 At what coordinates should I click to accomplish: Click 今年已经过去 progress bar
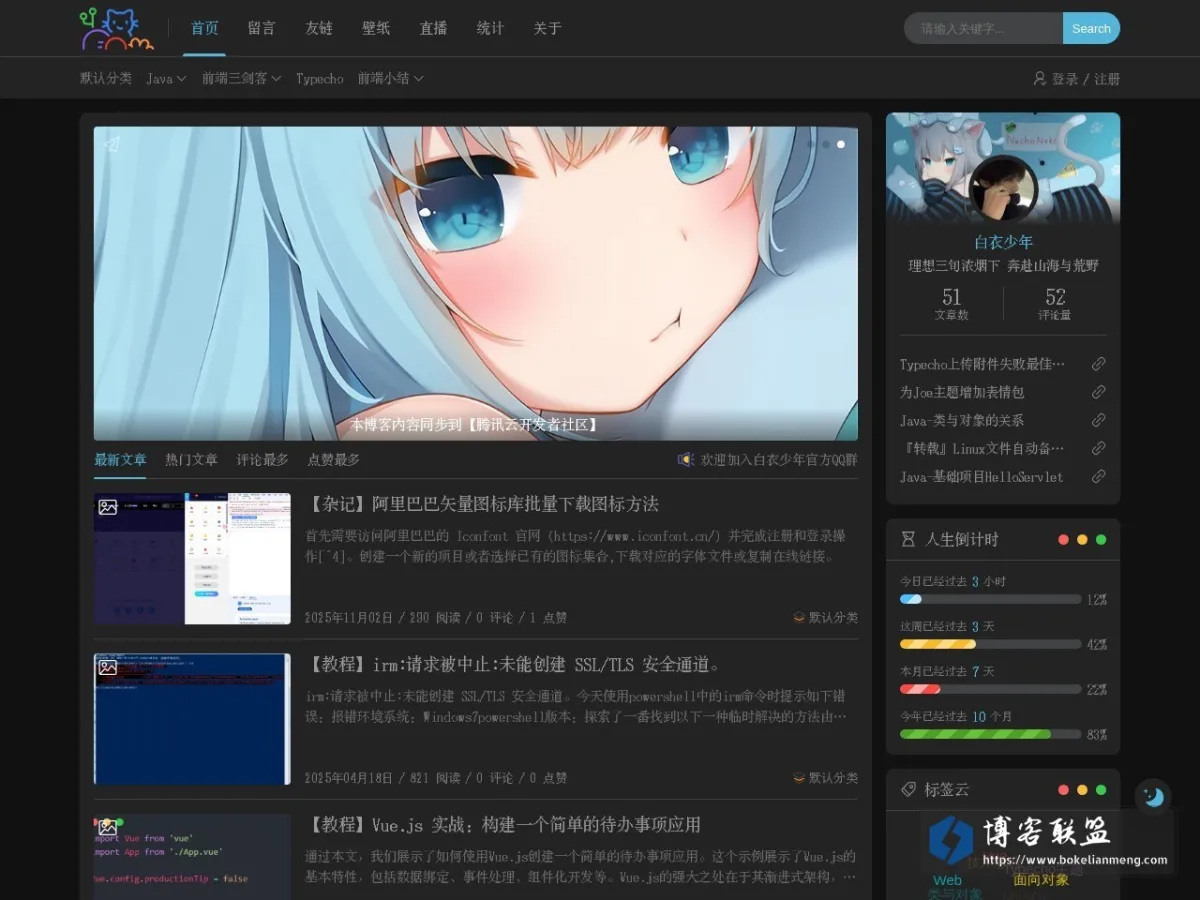[x=990, y=734]
